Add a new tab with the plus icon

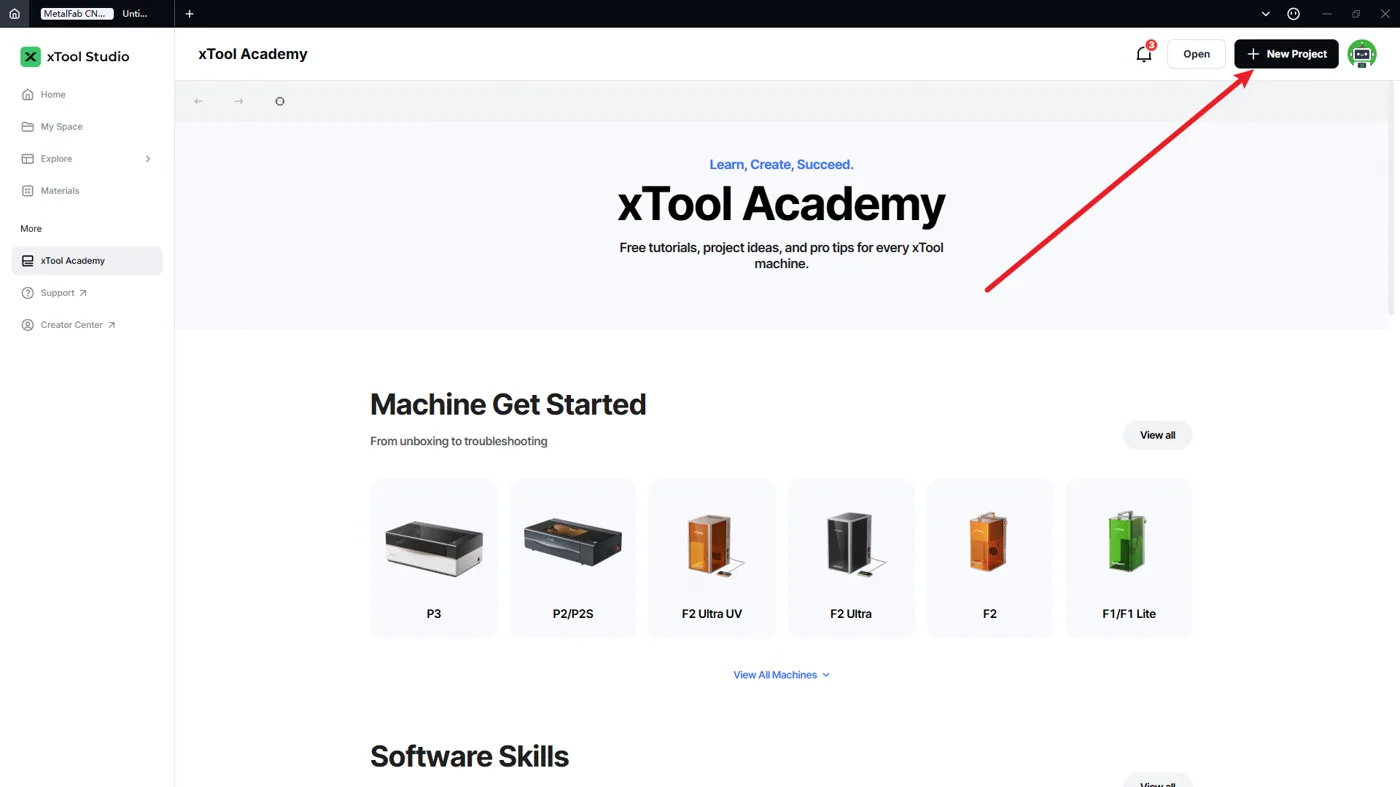(x=189, y=14)
